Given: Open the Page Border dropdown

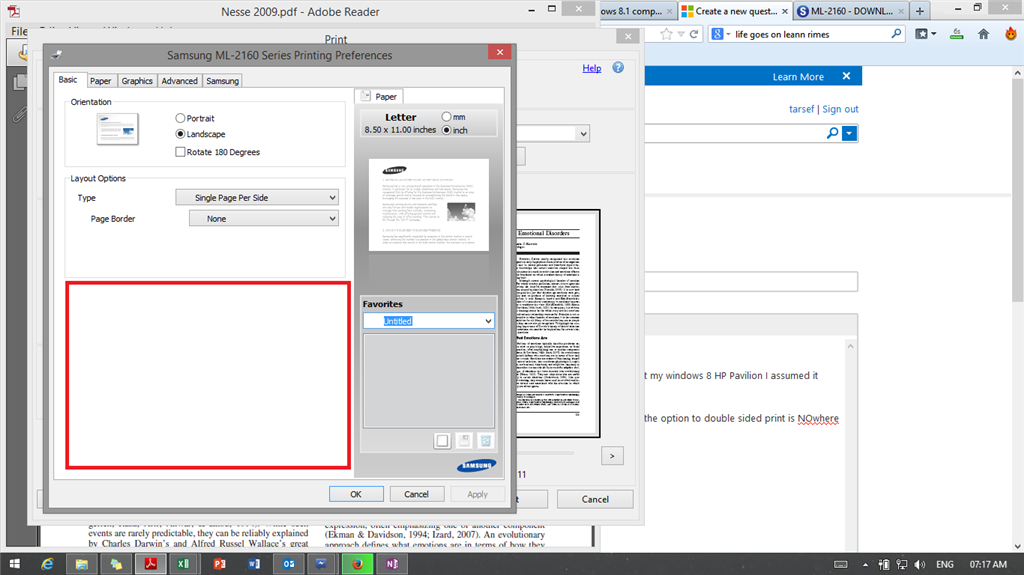Looking at the screenshot, I should click(x=263, y=218).
